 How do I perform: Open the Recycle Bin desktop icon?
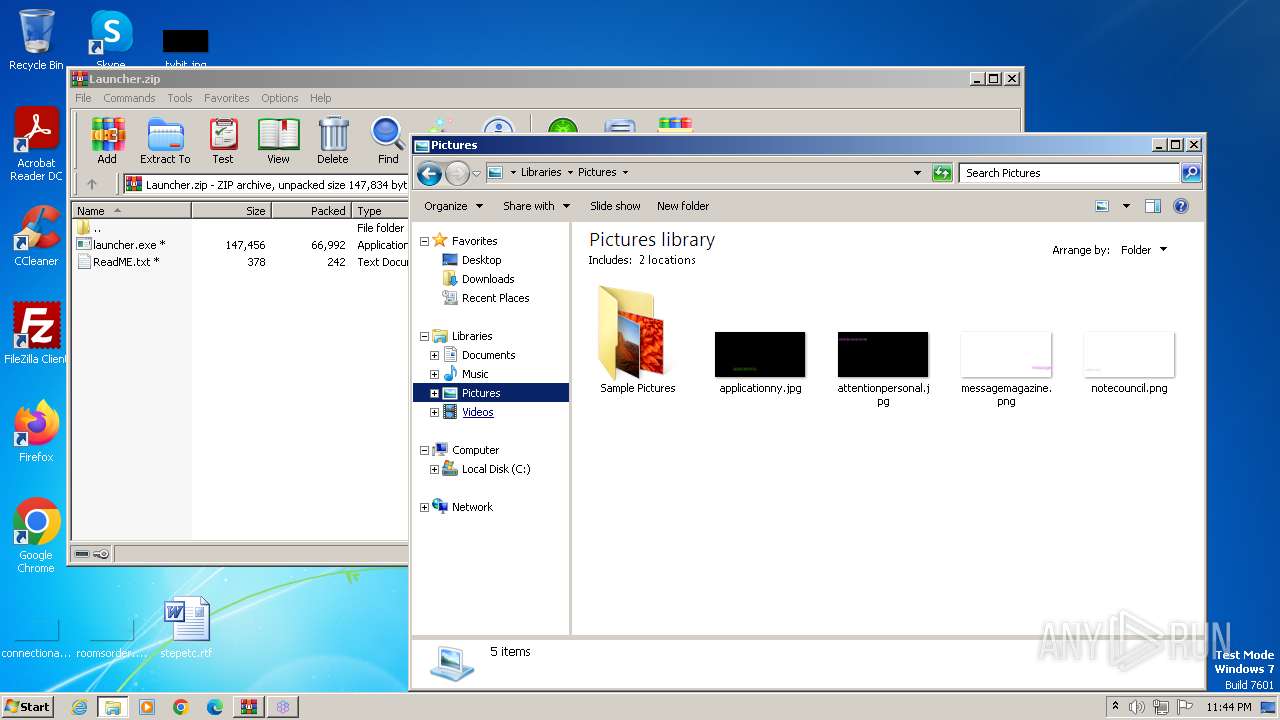36,40
